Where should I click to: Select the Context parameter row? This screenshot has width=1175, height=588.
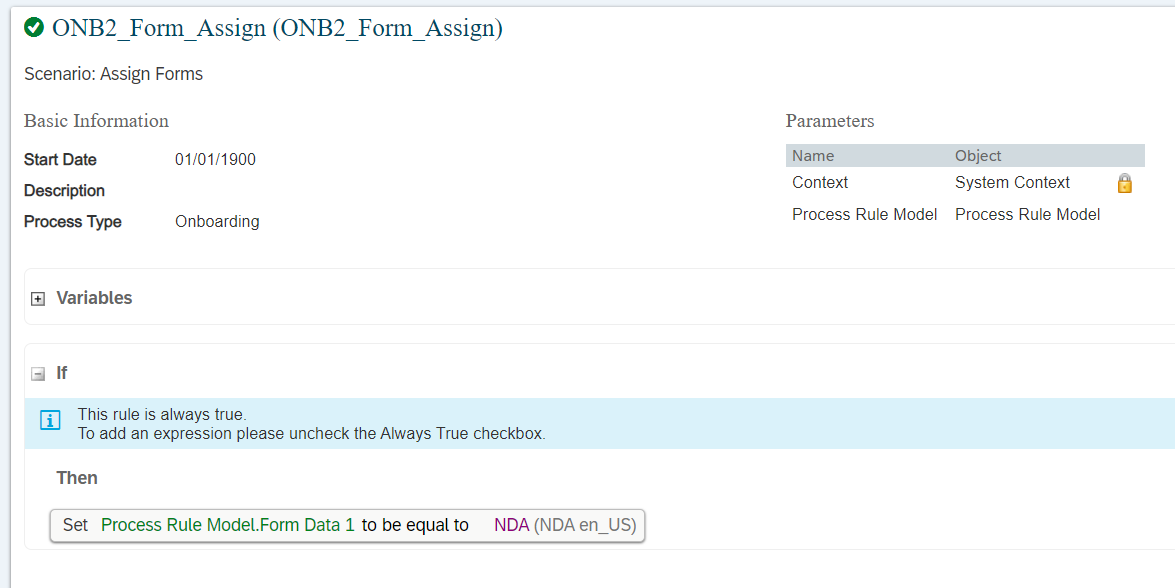pos(965,183)
